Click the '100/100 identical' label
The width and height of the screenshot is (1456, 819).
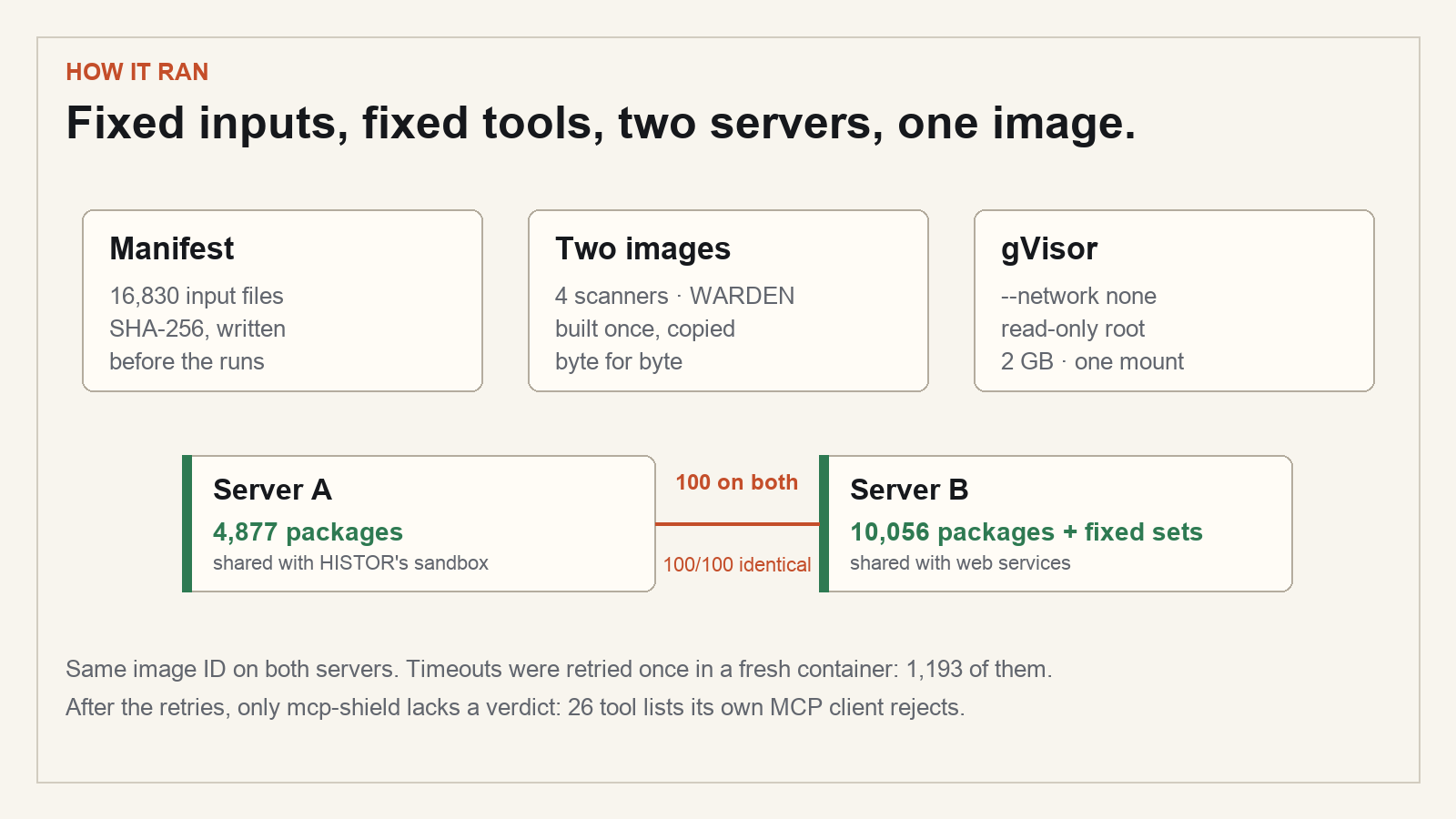tap(737, 564)
